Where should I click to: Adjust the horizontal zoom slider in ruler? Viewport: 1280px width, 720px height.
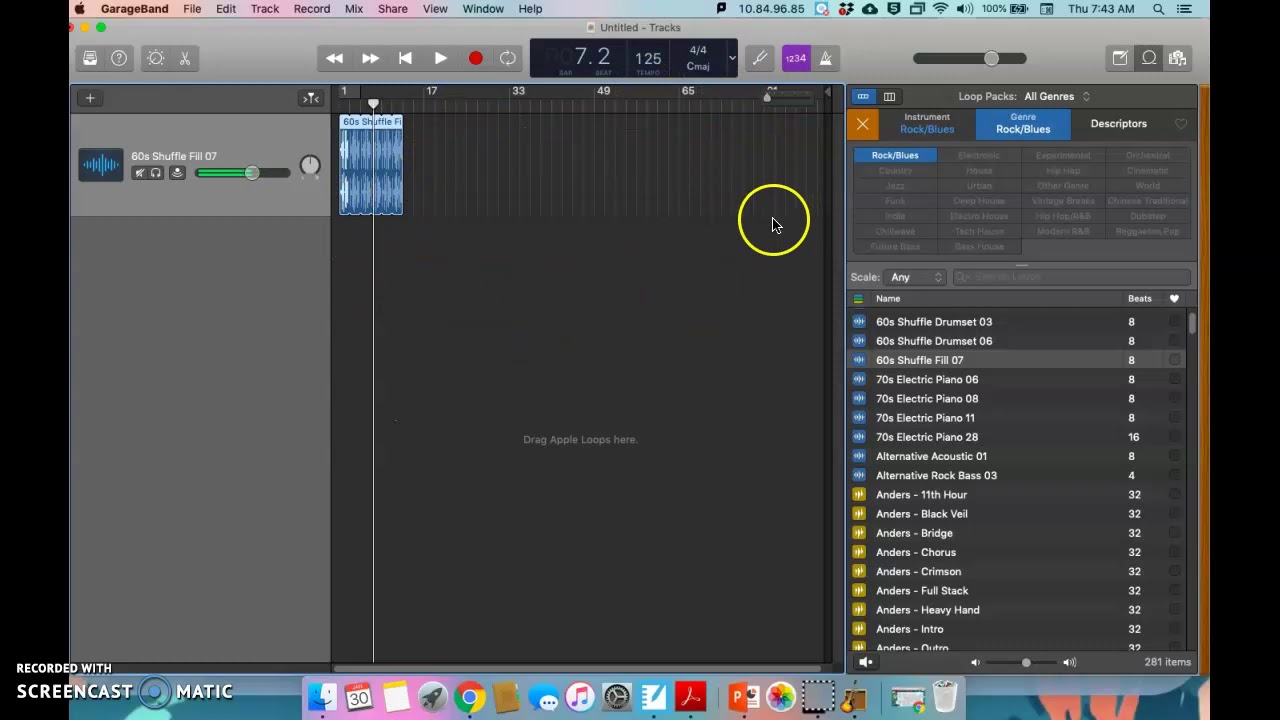[x=790, y=97]
